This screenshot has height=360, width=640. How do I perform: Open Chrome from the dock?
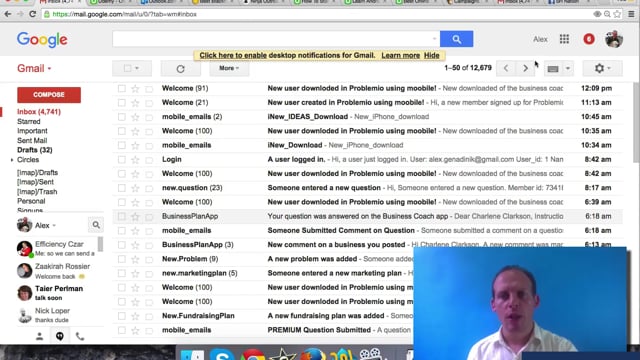[x=253, y=354]
